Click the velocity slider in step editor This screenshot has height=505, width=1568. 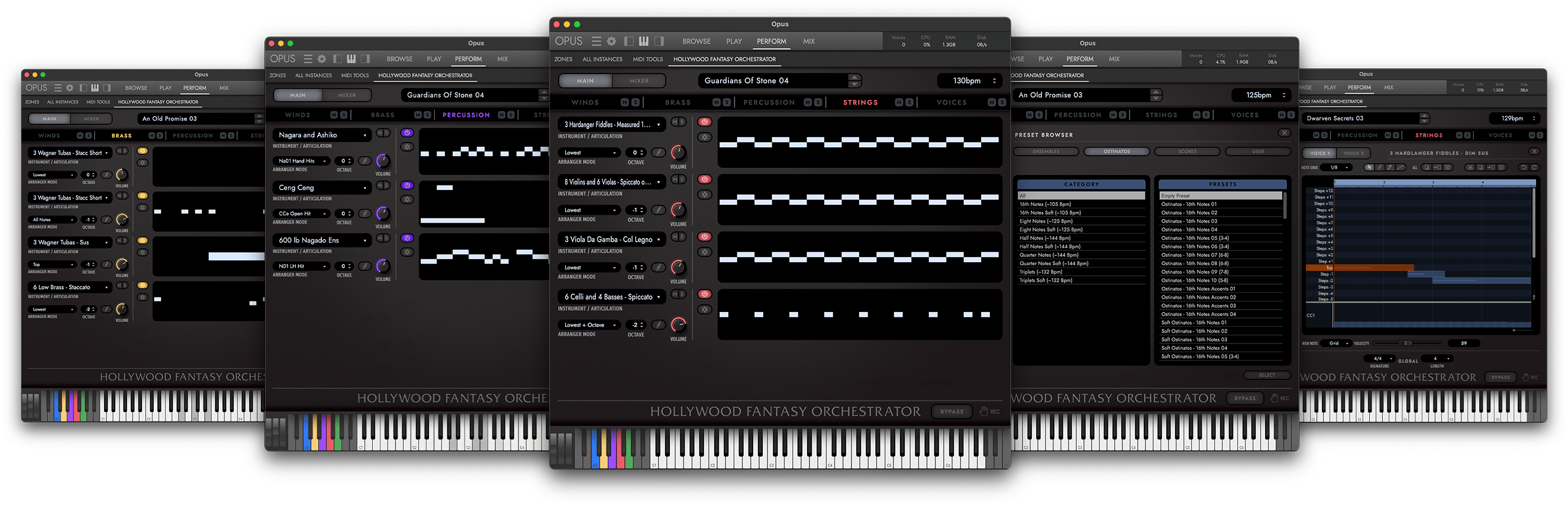(x=1407, y=343)
